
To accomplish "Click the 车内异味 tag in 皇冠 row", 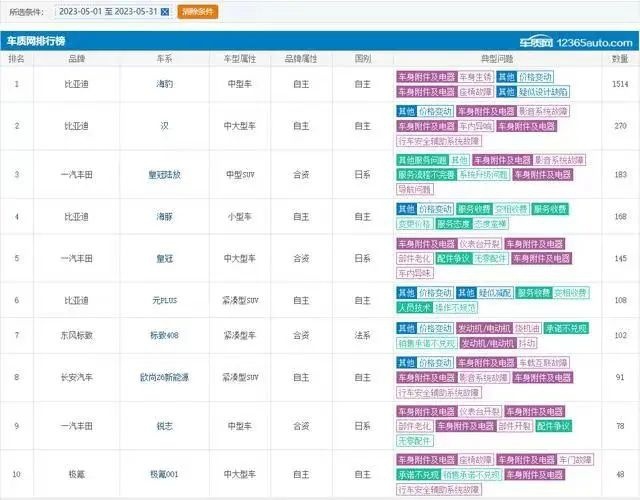I will tap(415, 273).
